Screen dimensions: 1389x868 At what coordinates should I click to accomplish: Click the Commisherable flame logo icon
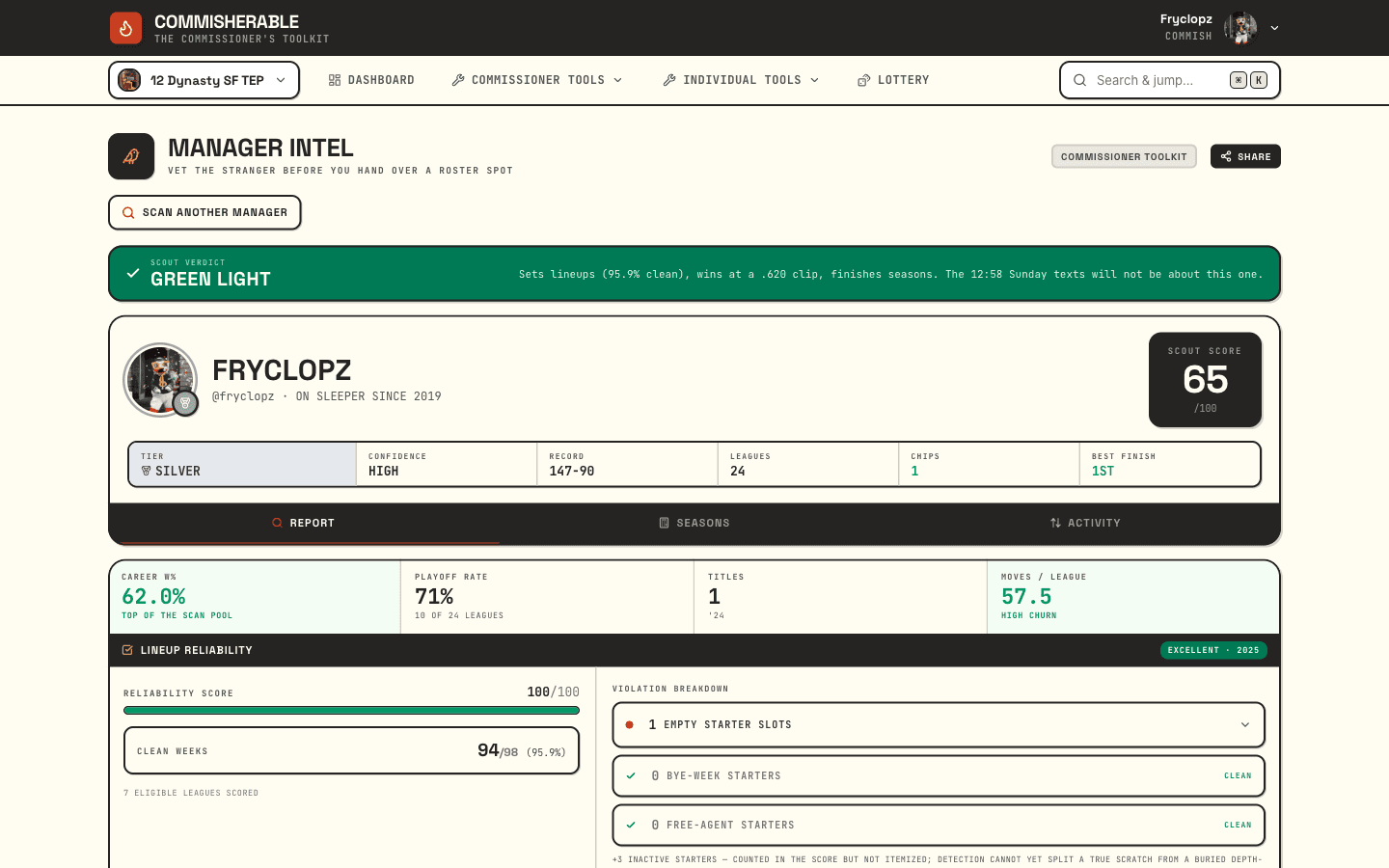pos(125,28)
